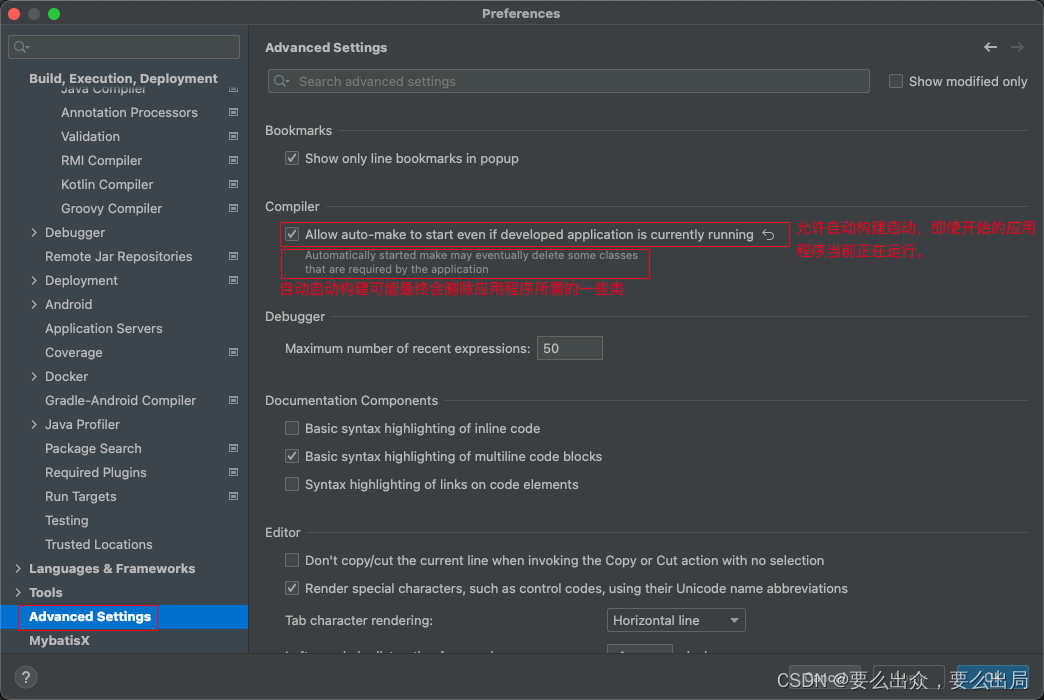Screen dimensions: 1044x700
Task: Select Build, Execution, Deployment heading
Action: (123, 78)
